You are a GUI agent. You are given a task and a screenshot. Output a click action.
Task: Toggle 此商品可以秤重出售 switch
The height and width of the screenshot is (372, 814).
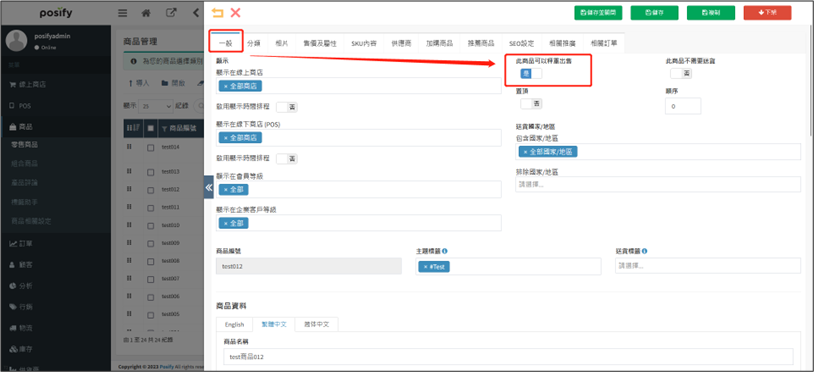[531, 74]
